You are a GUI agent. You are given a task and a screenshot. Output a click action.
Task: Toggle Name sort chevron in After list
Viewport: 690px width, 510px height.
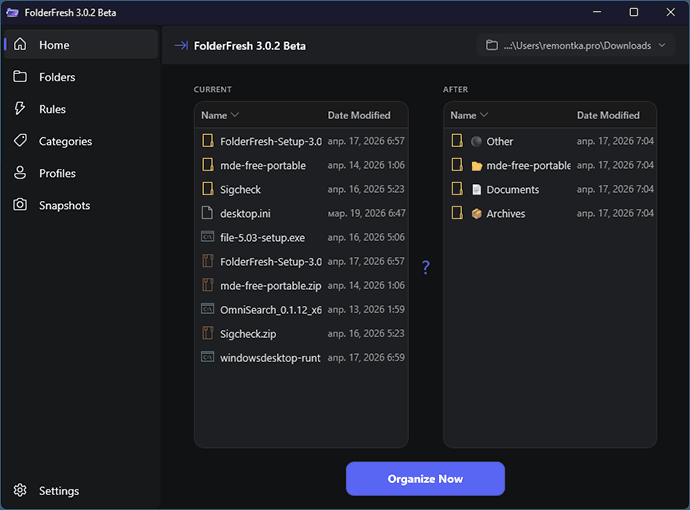click(484, 115)
